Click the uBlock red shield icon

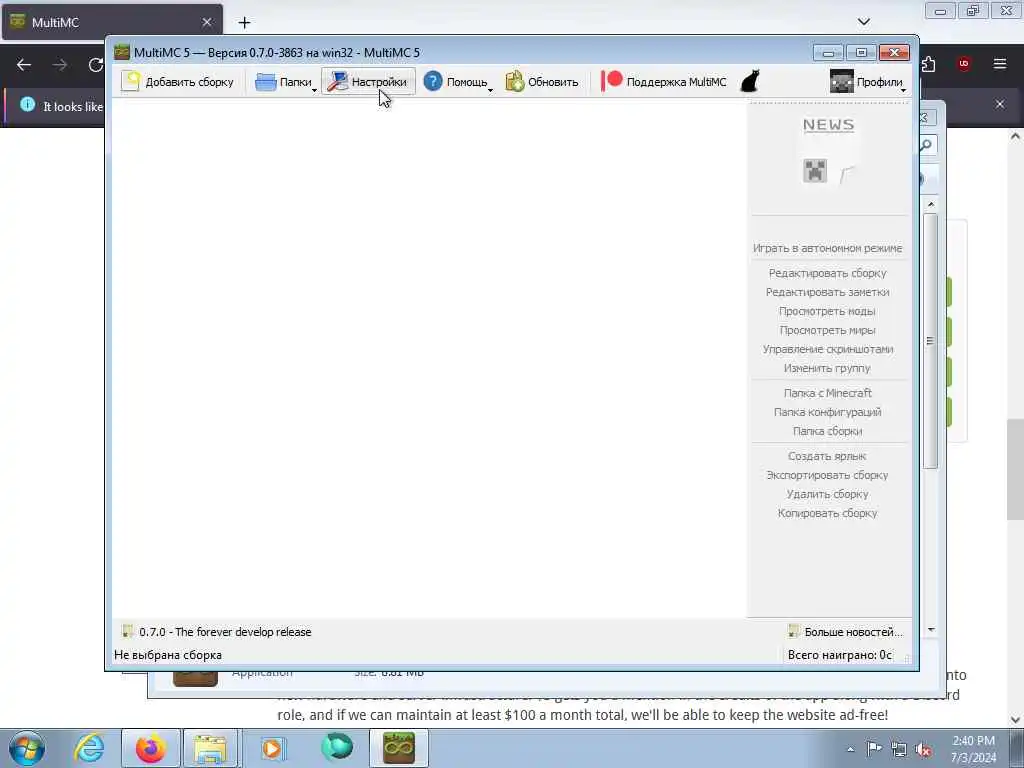coord(963,64)
